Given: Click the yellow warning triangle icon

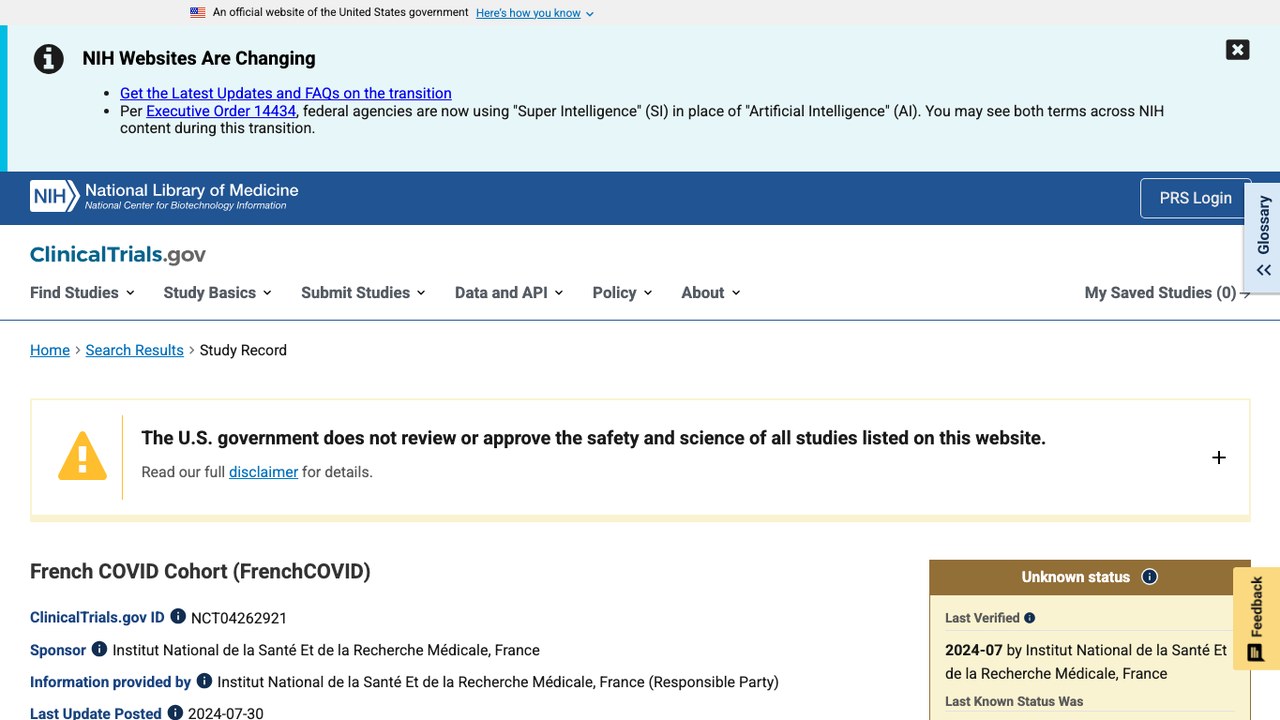Looking at the screenshot, I should click(82, 456).
